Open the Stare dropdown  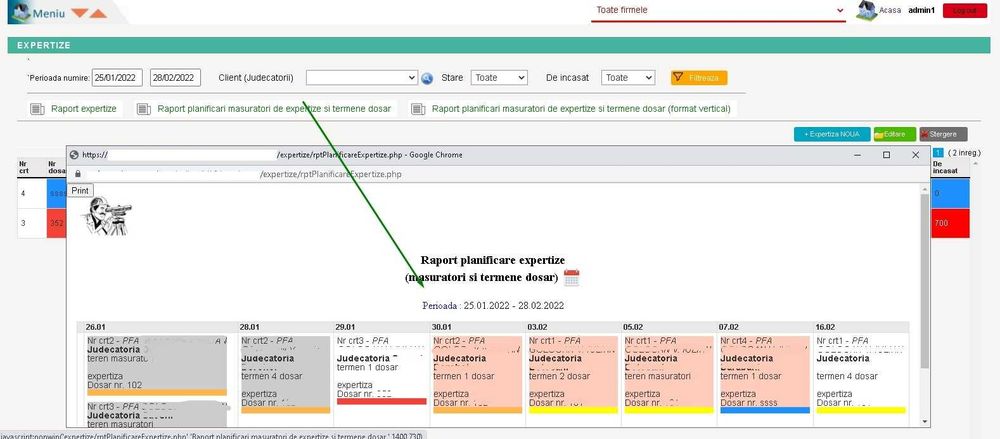pos(499,78)
